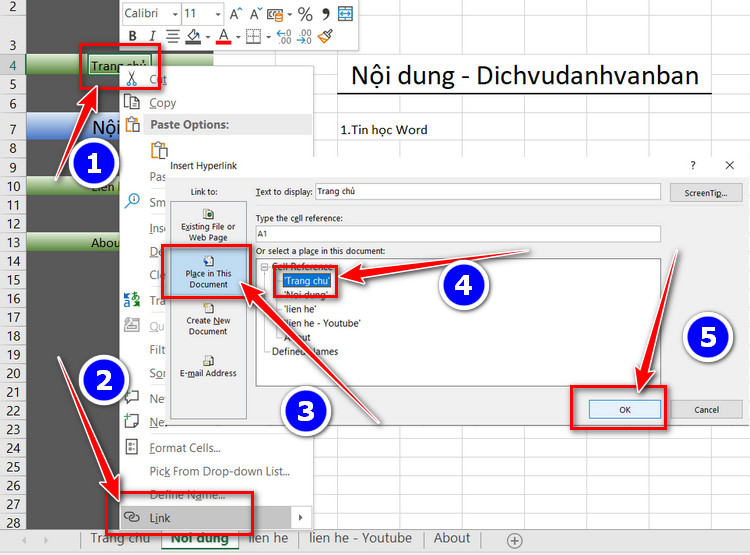Apply red font color icon

pyautogui.click(x=223, y=36)
